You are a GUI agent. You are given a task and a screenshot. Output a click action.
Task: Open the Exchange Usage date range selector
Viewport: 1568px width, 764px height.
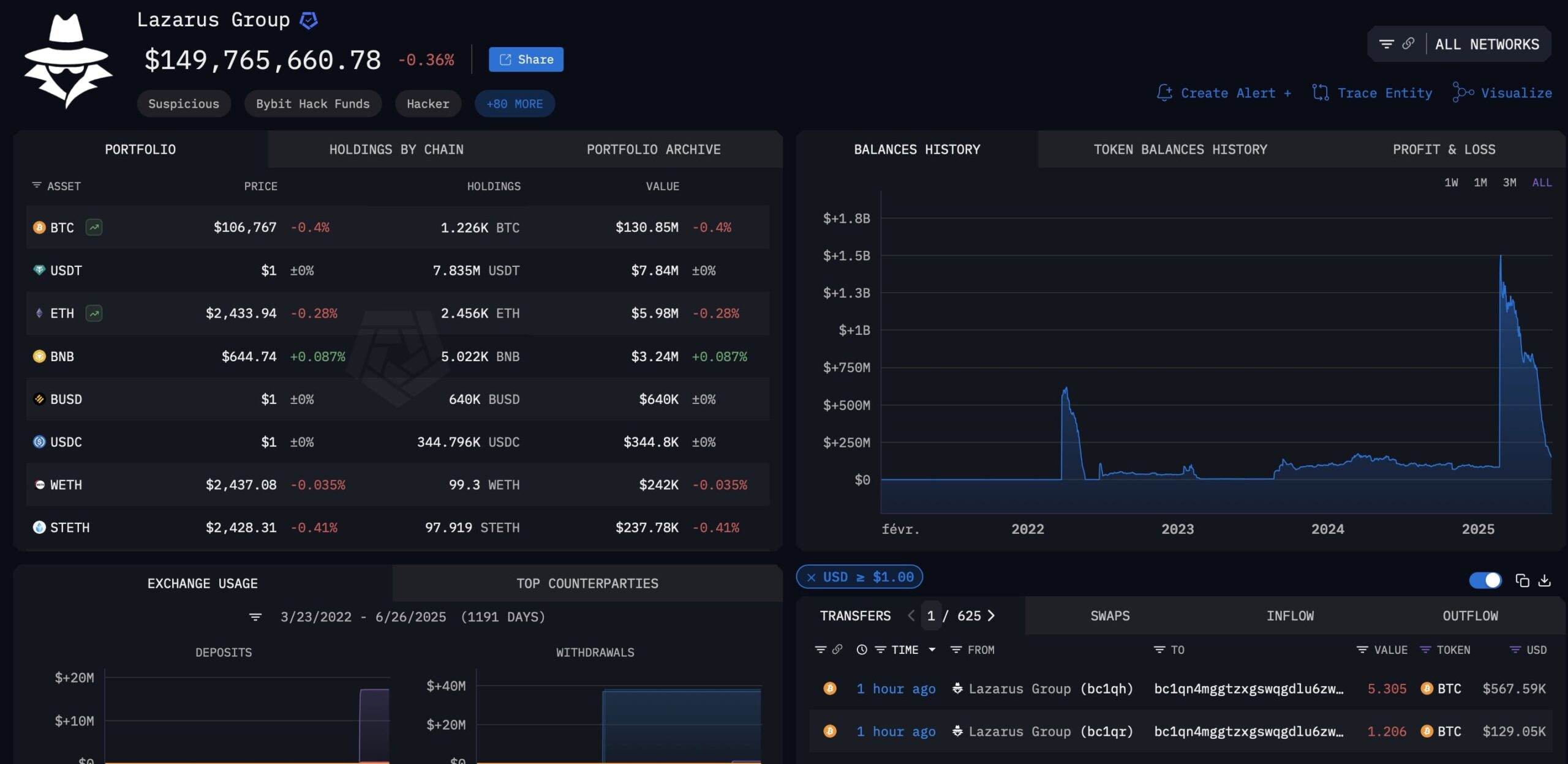[413, 616]
